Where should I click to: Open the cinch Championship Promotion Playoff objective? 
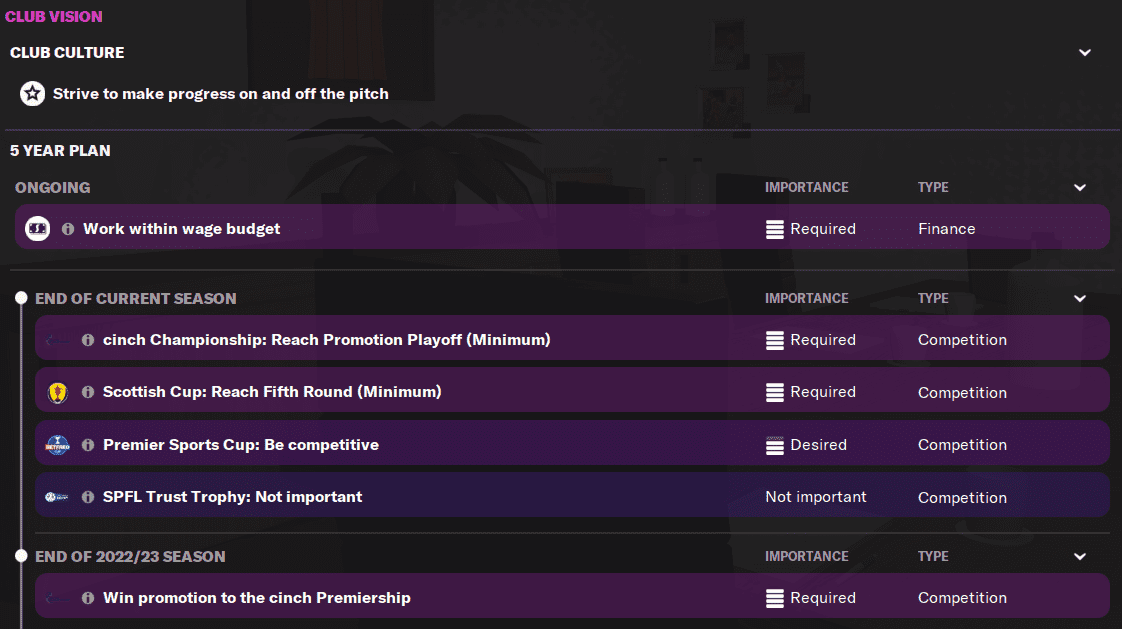[x=327, y=340]
